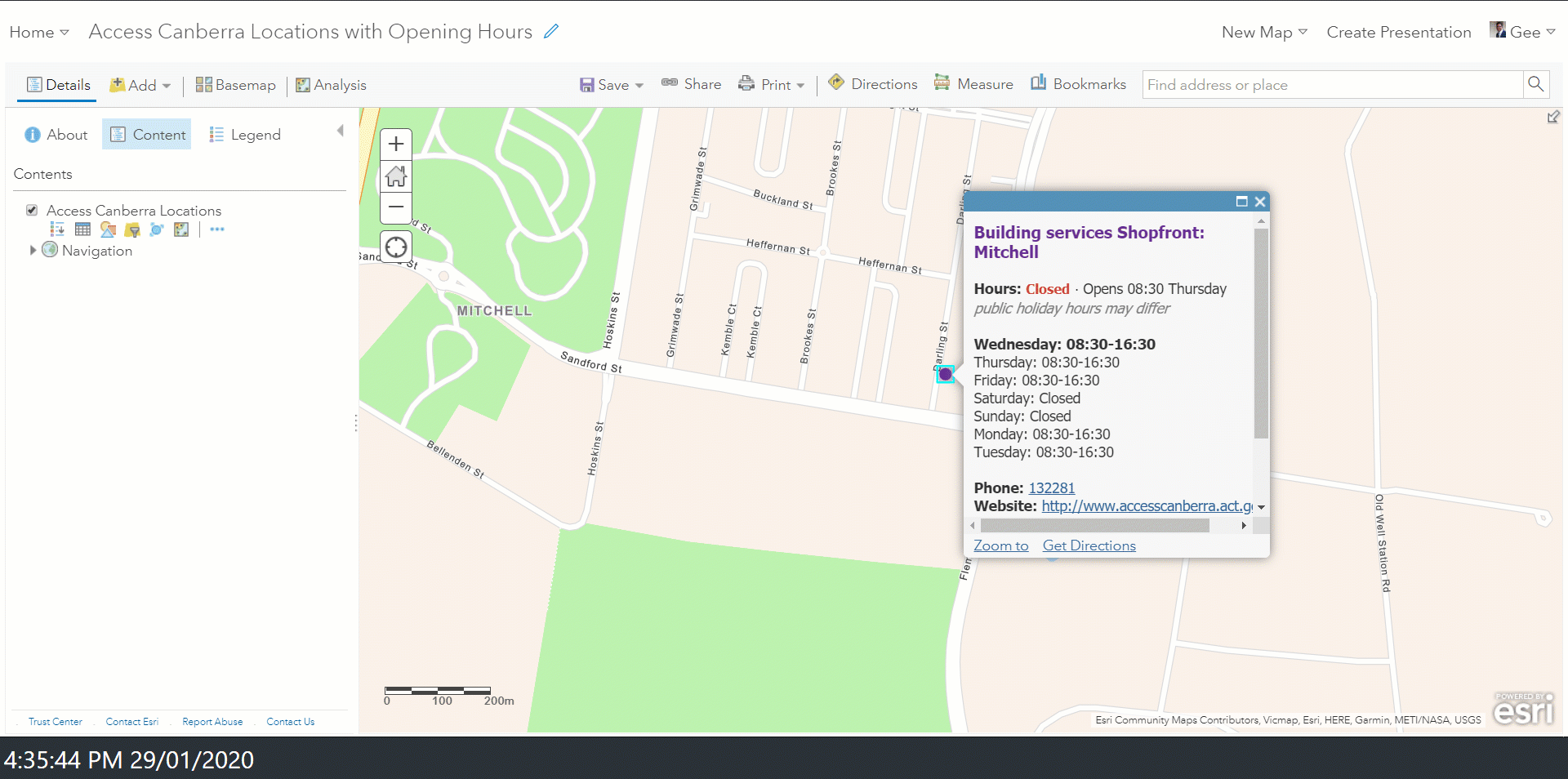Click the popup title Building services Shopfront: Mitchell
Viewport: 1568px width, 779px height.
click(x=1089, y=242)
